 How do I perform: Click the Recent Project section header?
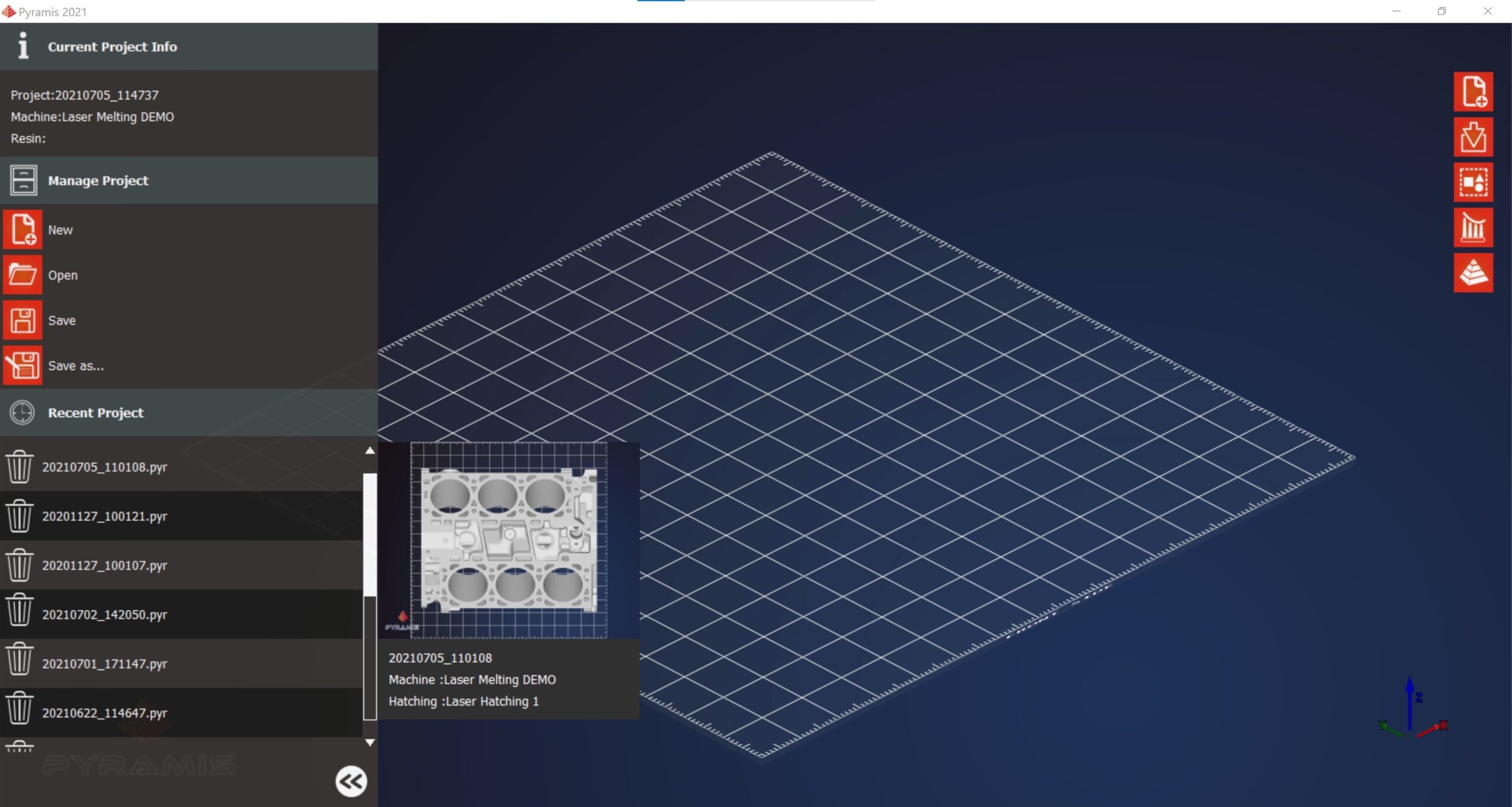(189, 413)
